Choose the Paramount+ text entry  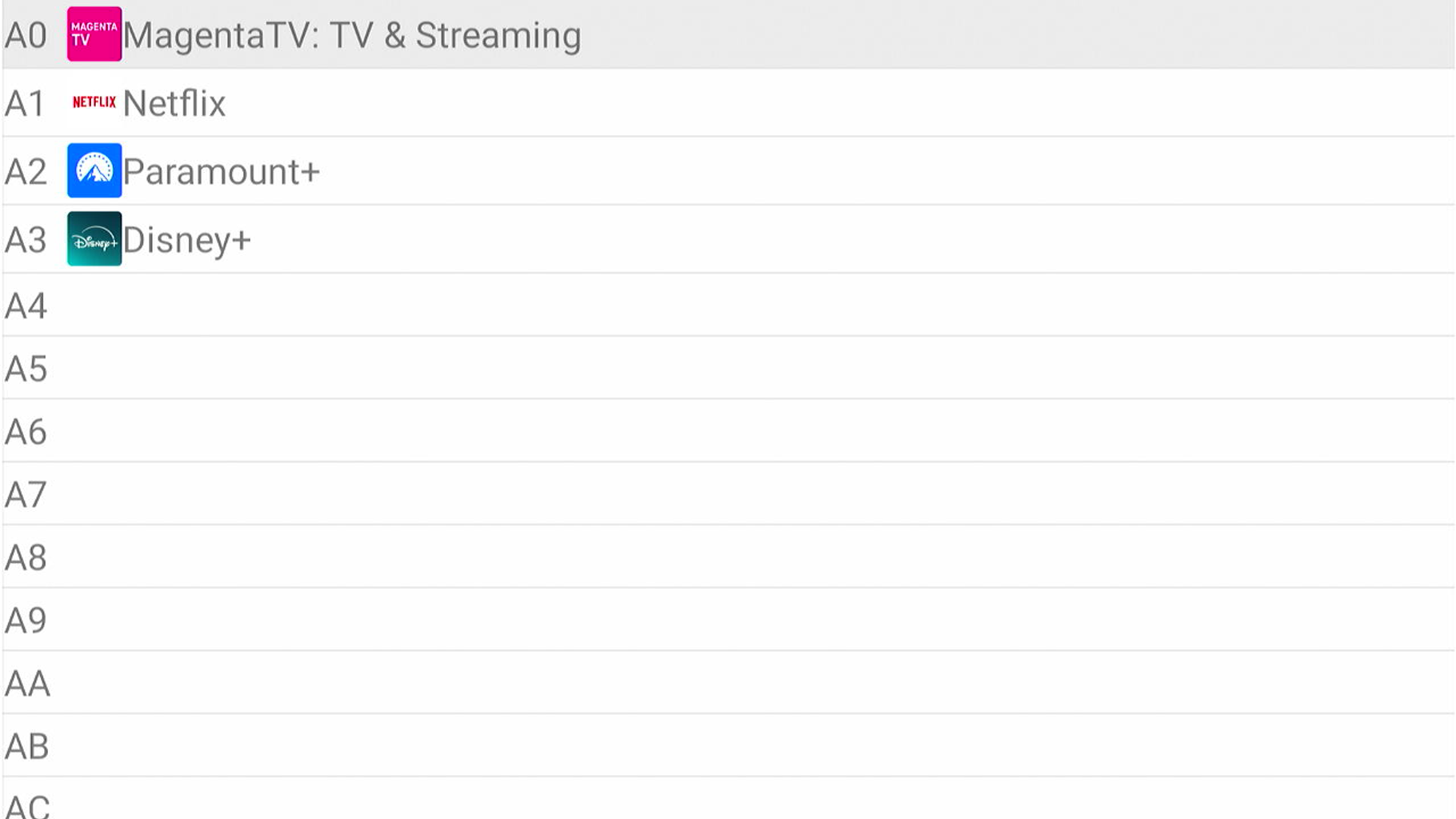click(222, 172)
